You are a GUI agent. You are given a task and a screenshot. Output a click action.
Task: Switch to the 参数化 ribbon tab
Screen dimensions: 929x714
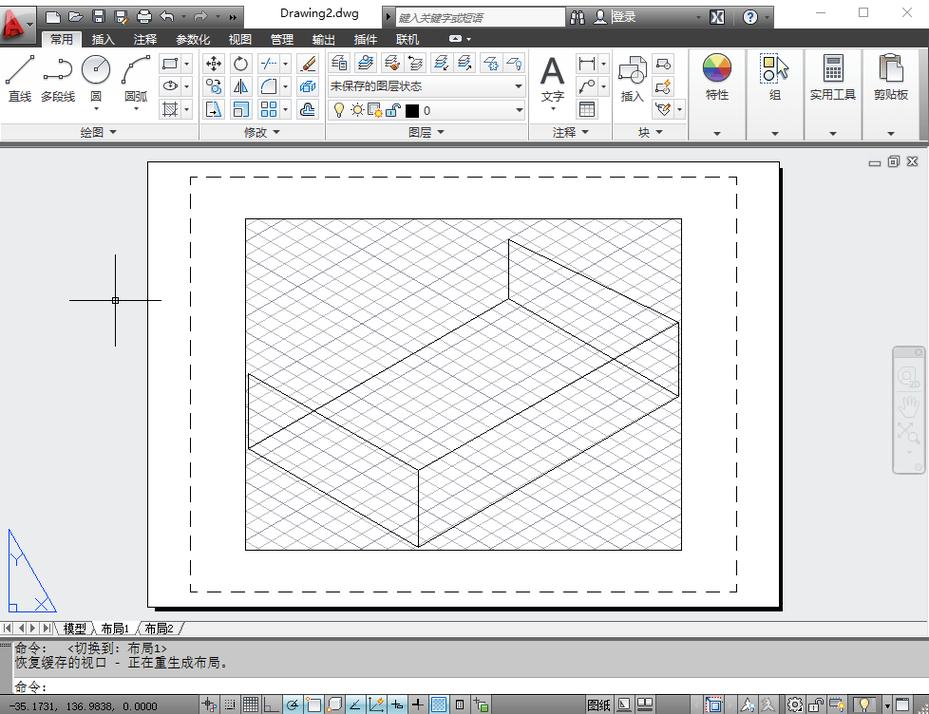point(193,40)
